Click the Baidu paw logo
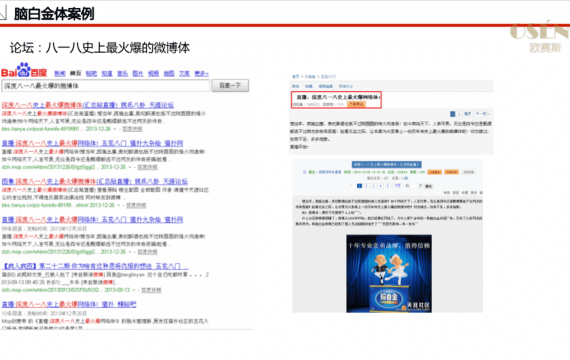 click(24, 71)
